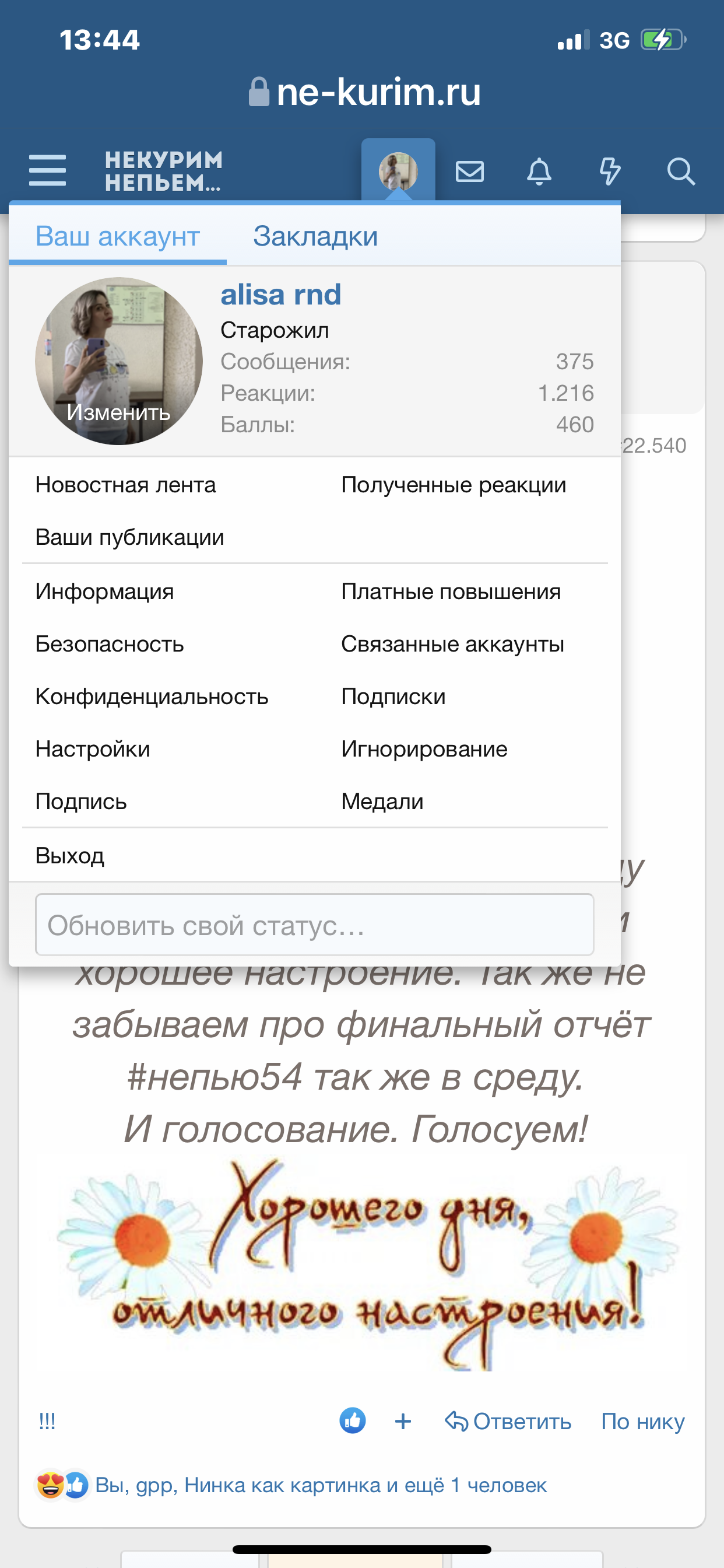Open the alisa rnd profile link
Viewport: 724px width, 1568px height.
click(280, 295)
